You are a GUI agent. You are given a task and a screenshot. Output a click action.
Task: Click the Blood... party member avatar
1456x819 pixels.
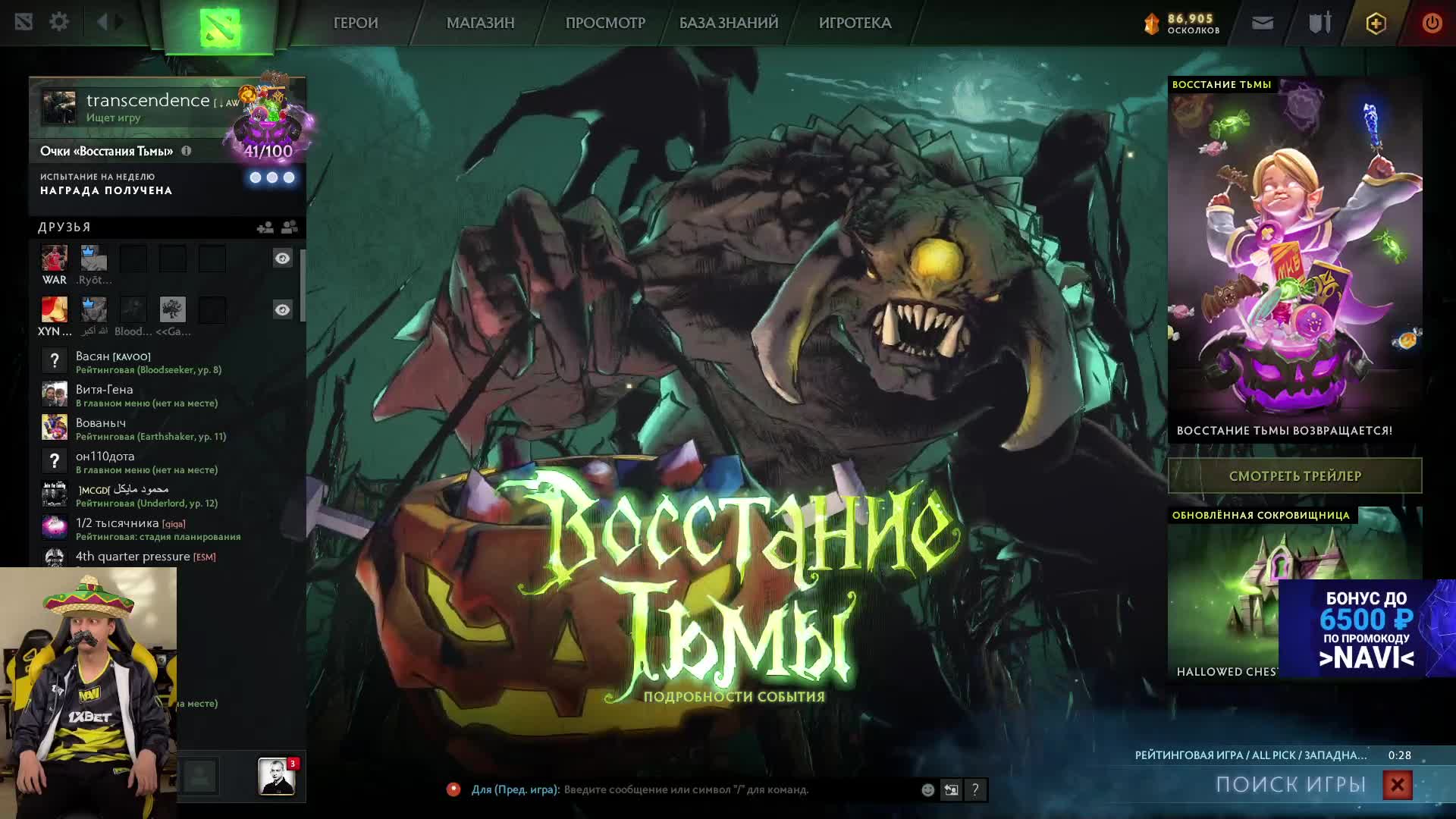tap(133, 309)
